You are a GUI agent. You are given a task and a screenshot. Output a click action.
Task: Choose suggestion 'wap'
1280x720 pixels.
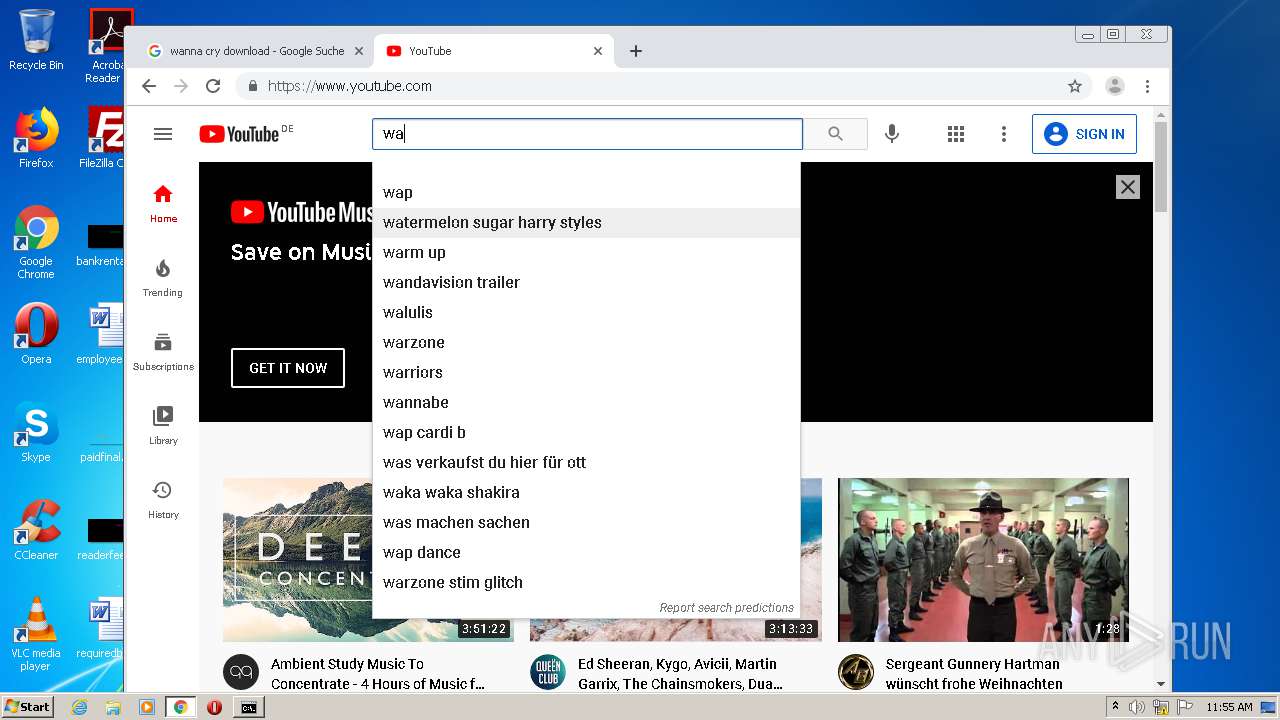tap(586, 192)
